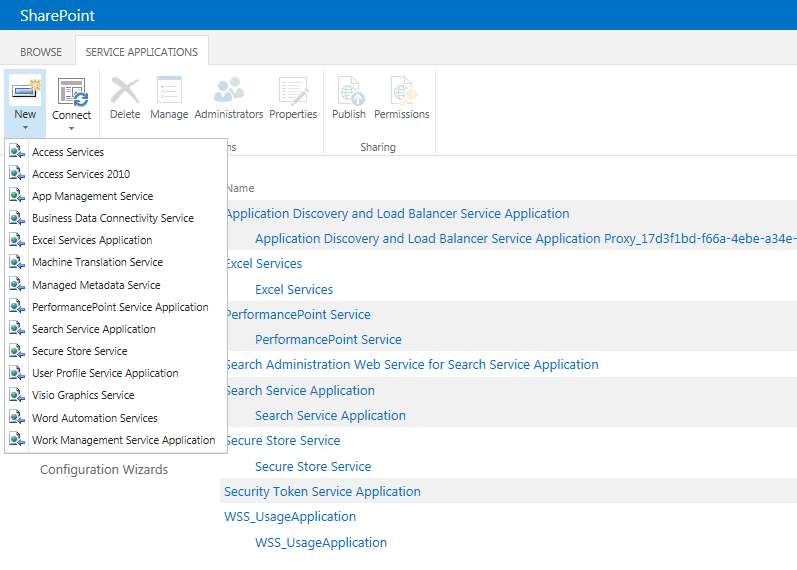Open the indented Excel Services proxy link
Viewport: 797px width, 570px height.
click(294, 289)
